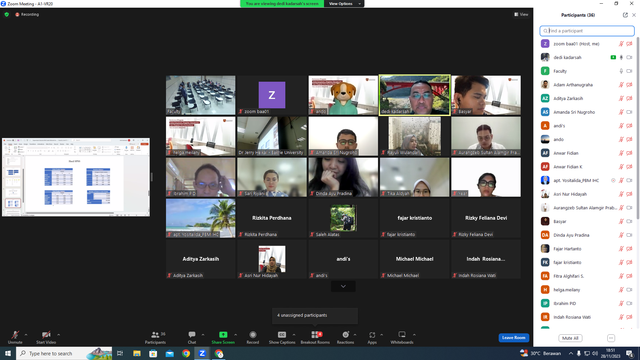
Task: Click the Find a participant search field
Action: coord(587,31)
